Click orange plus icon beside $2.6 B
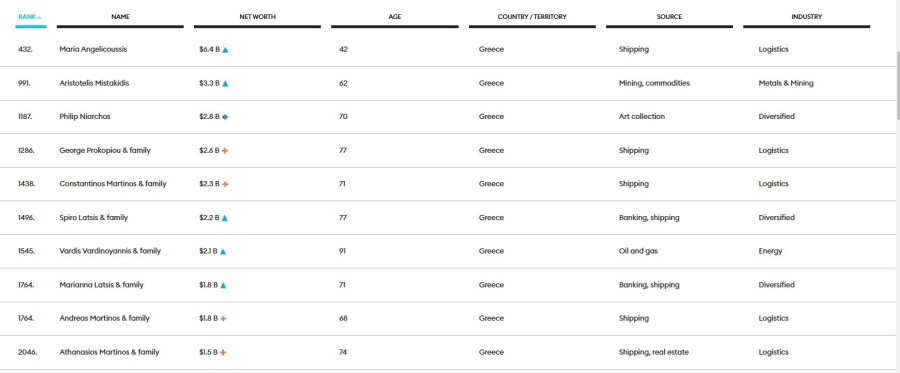900x373 pixels. click(225, 151)
